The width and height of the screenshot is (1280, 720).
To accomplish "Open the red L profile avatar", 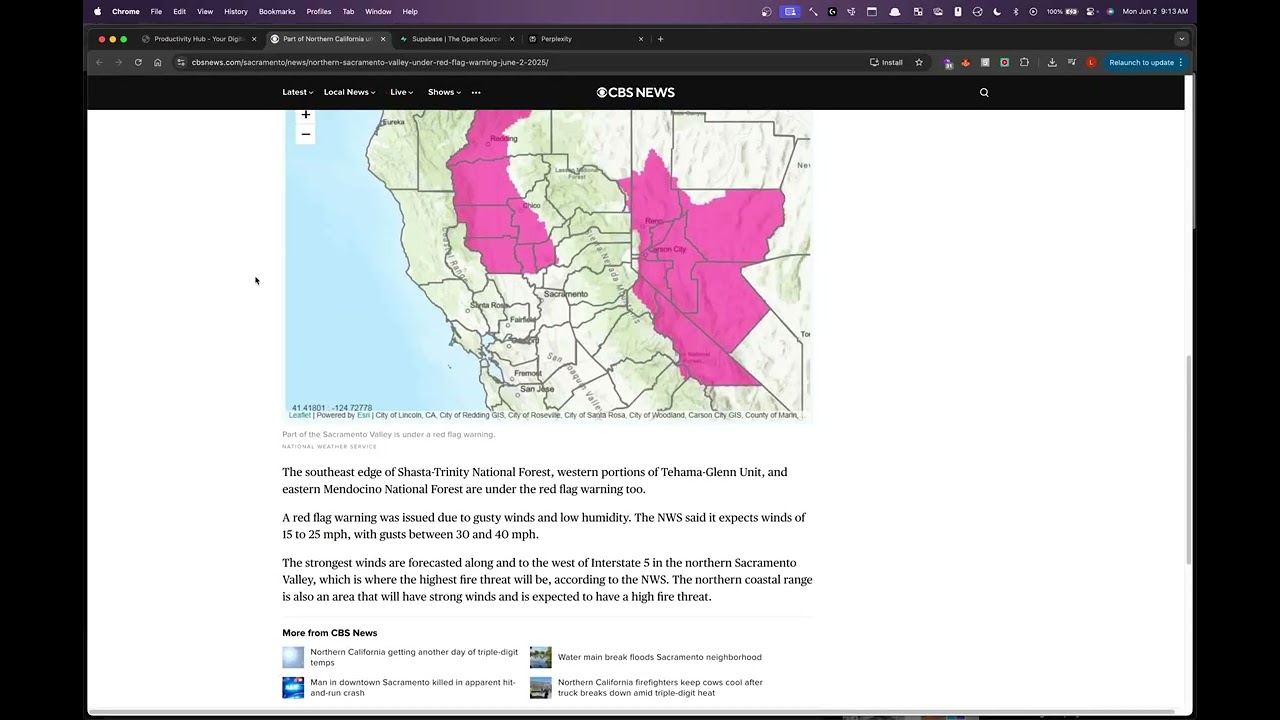I will (x=1091, y=62).
